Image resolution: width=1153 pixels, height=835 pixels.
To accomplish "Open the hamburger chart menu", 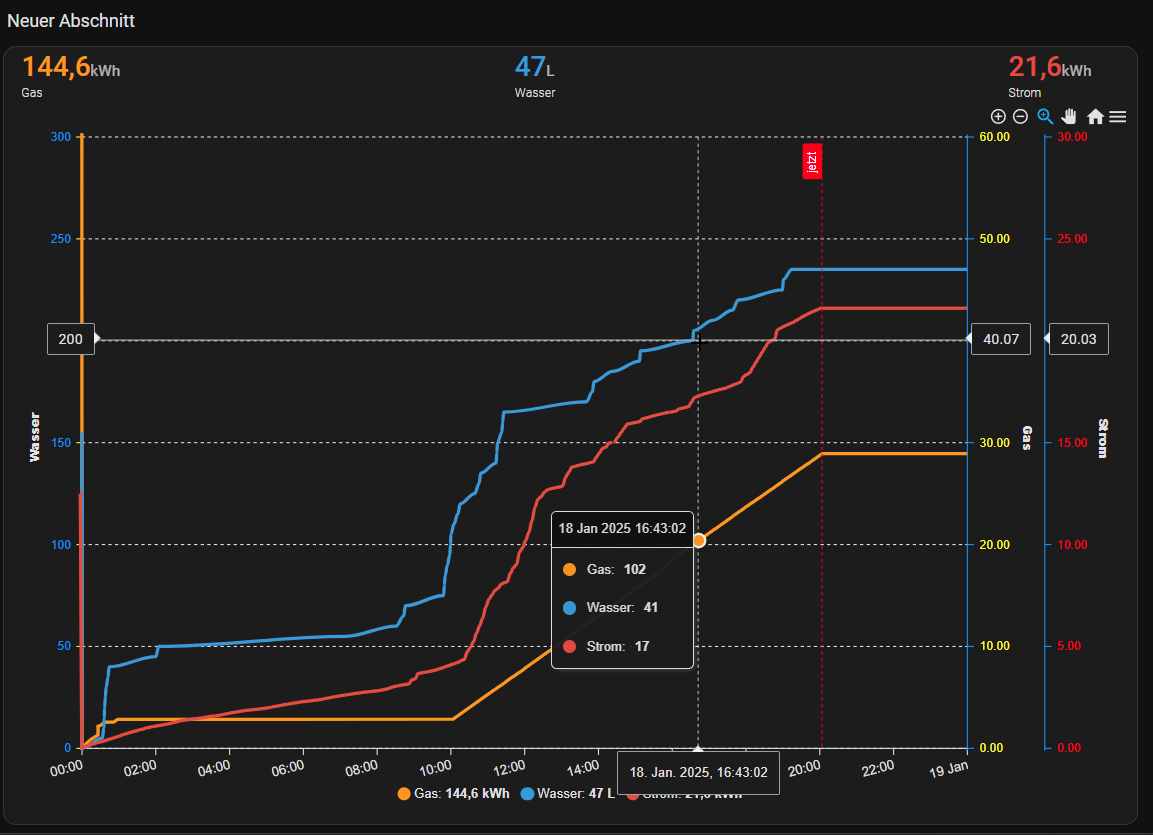I will (x=1118, y=116).
